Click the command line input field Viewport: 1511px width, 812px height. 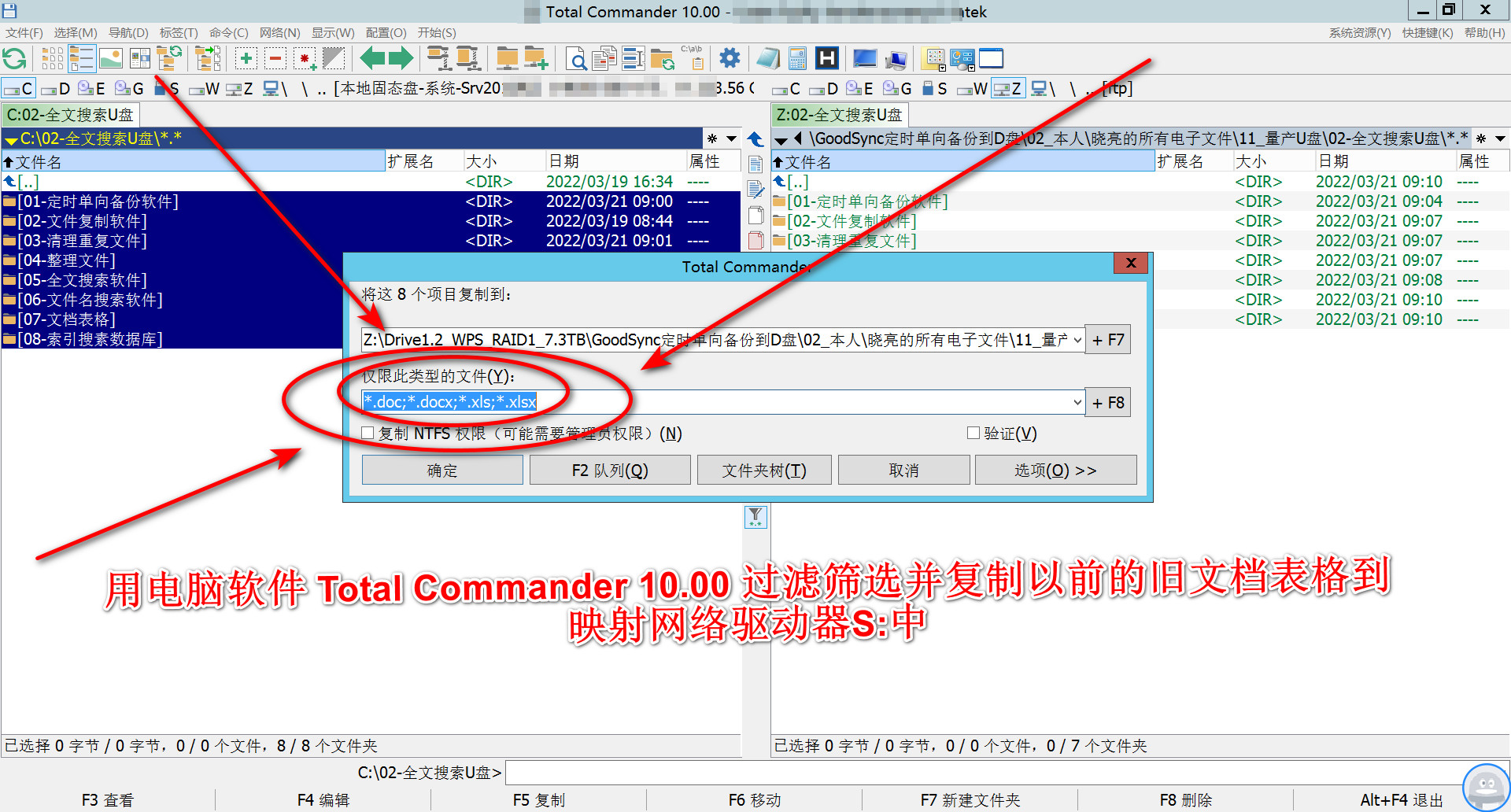(1007, 773)
